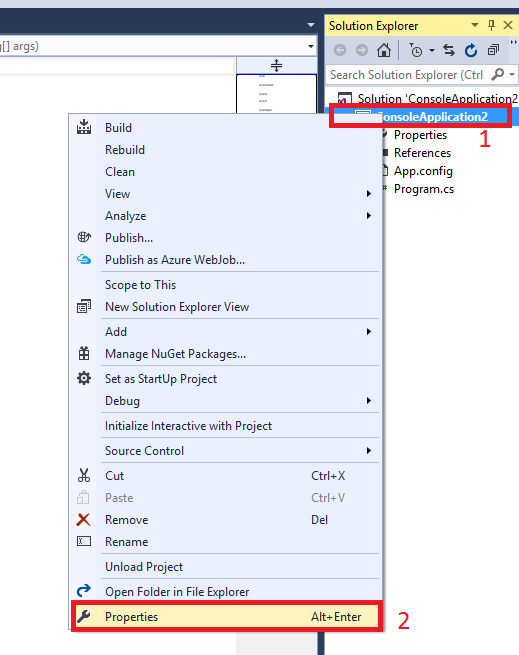Screen dimensions: 519x655
Task: Select the App.config file
Action: tap(423, 171)
